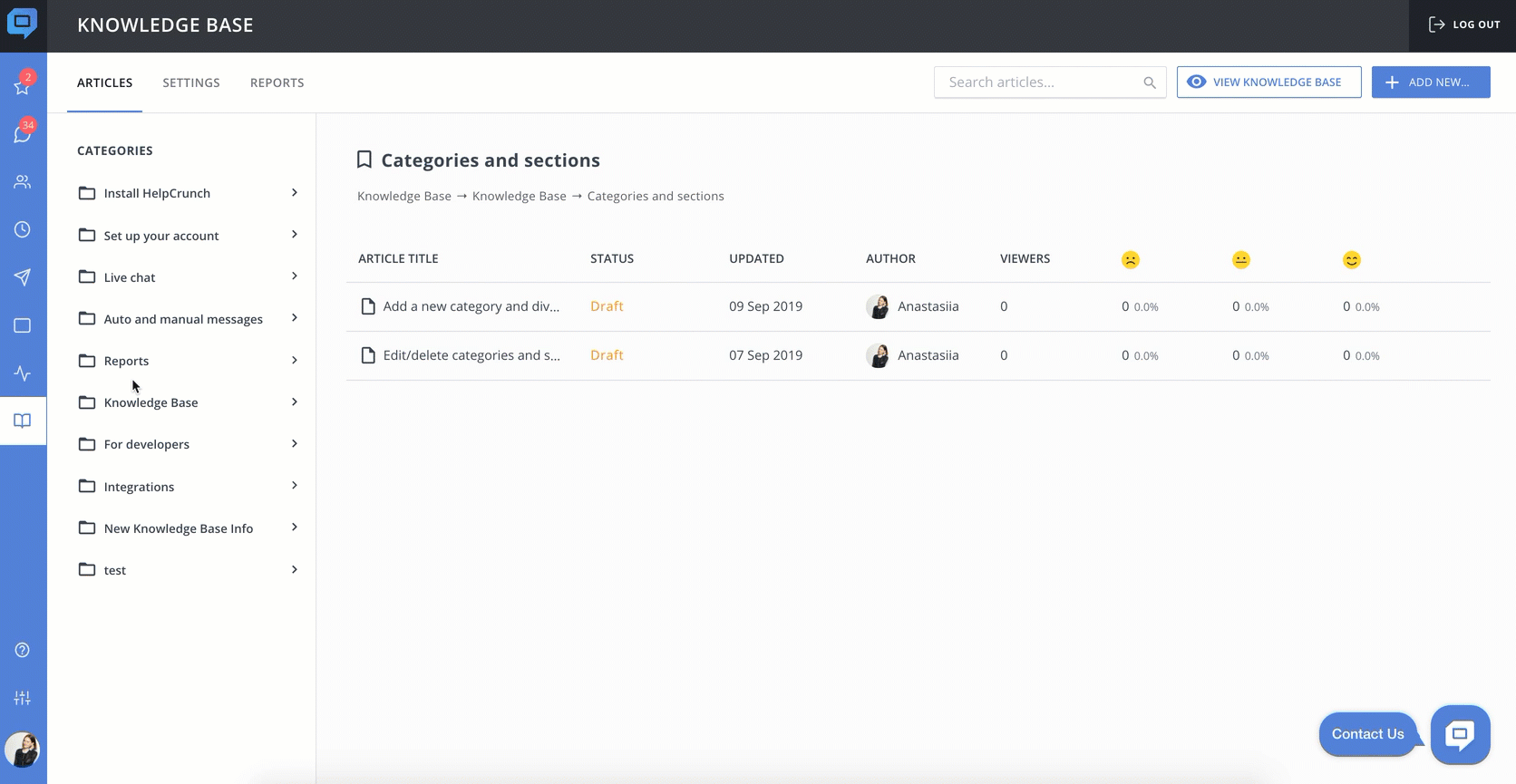Expand Set up your account chevron
1516x784 pixels.
point(295,234)
